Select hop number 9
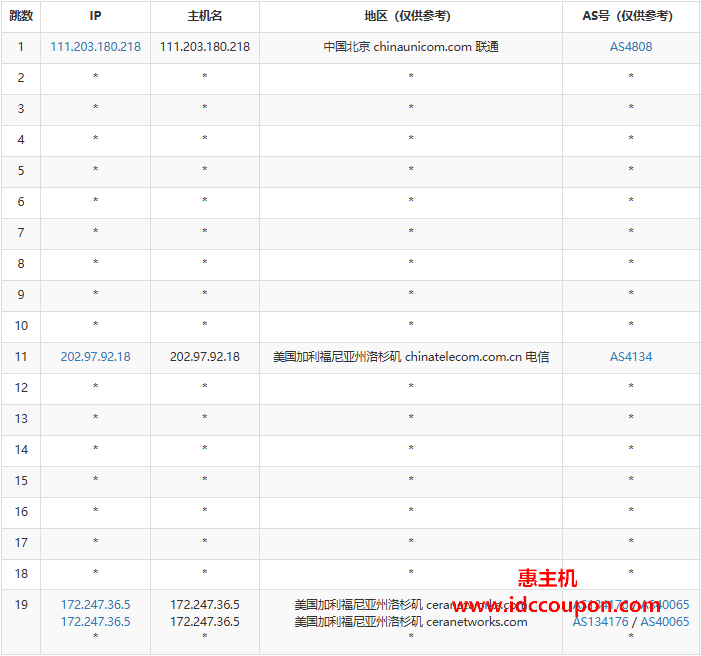 [x=21, y=295]
